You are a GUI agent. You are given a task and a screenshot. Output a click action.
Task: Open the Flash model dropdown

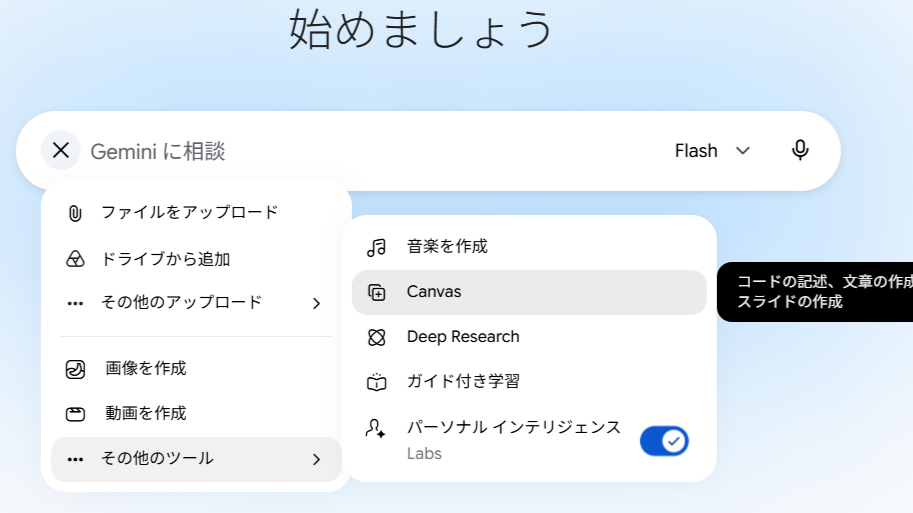click(712, 151)
